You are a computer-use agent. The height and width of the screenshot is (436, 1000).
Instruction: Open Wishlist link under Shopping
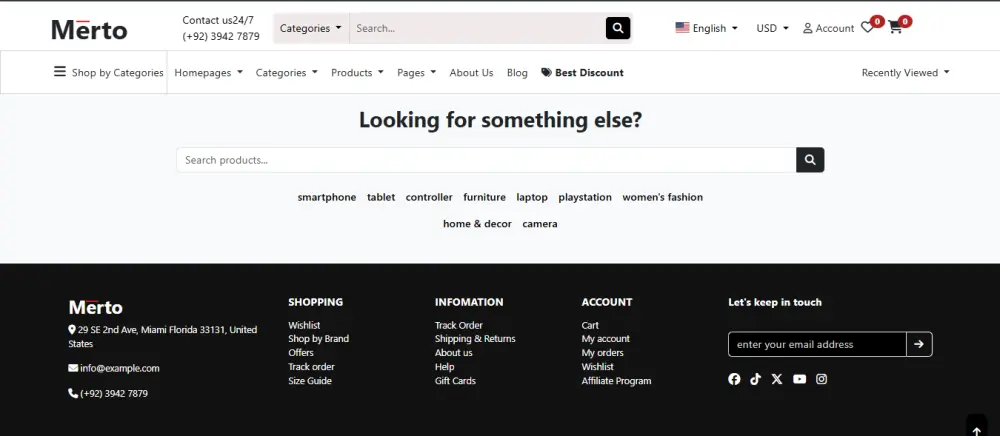(304, 325)
